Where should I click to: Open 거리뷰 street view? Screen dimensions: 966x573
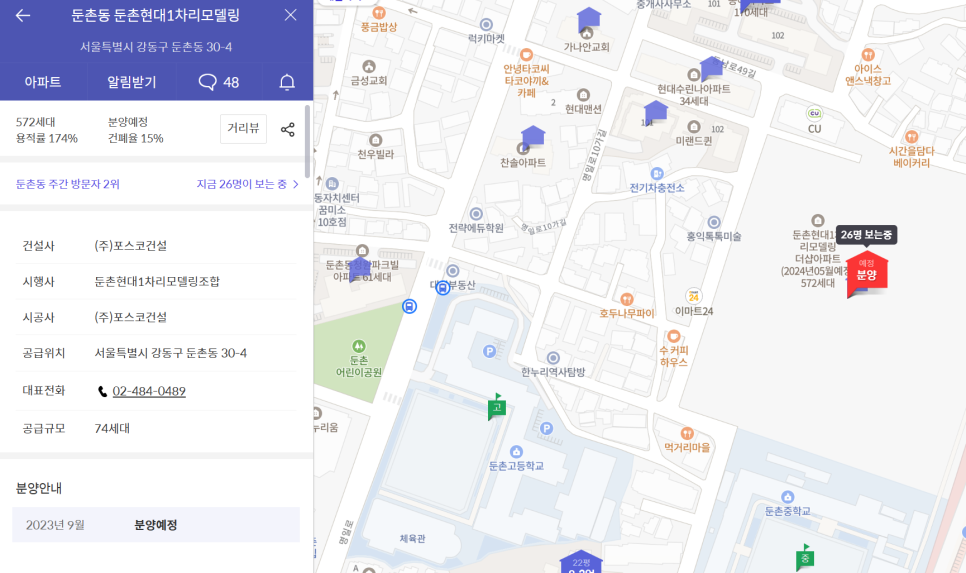pyautogui.click(x=243, y=128)
